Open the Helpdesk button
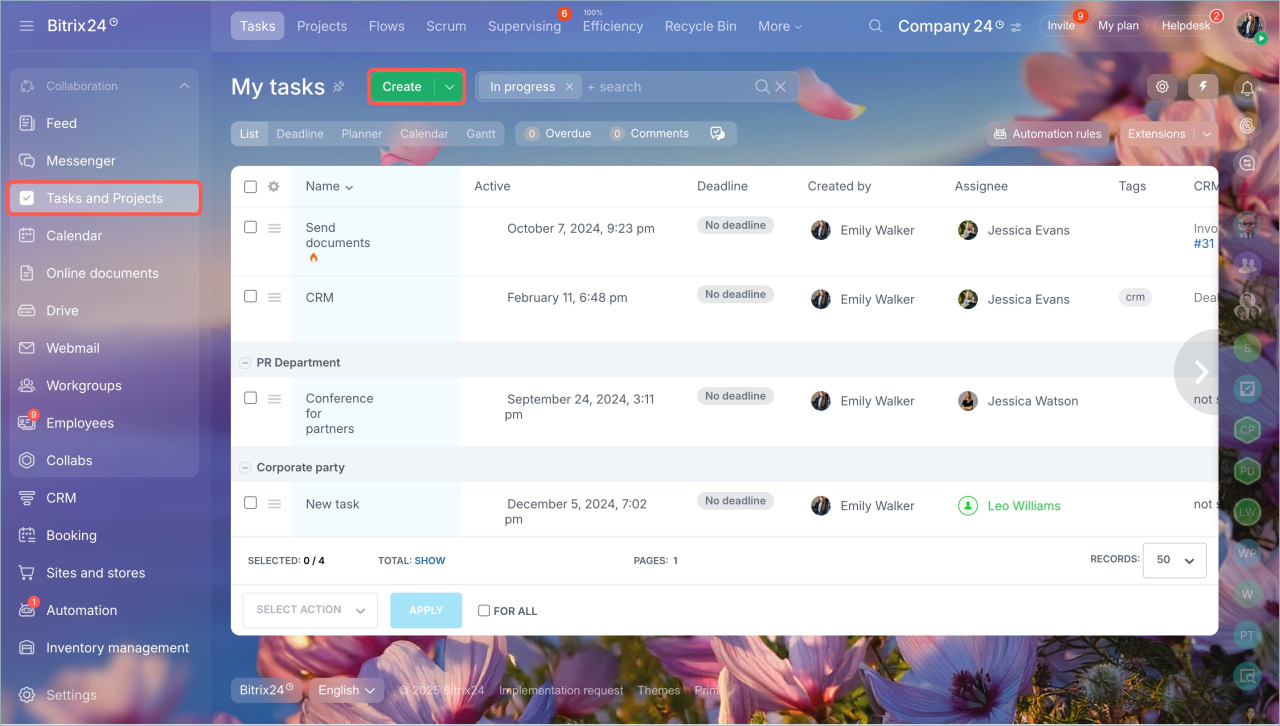Viewport: 1280px width, 726px height. [1185, 26]
